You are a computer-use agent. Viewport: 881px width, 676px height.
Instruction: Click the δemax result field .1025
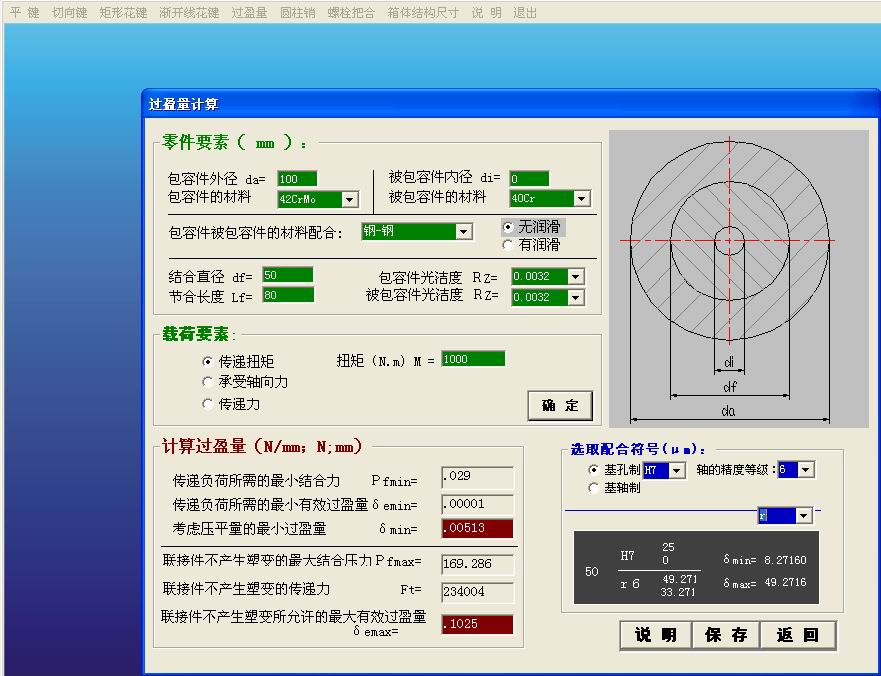(478, 624)
